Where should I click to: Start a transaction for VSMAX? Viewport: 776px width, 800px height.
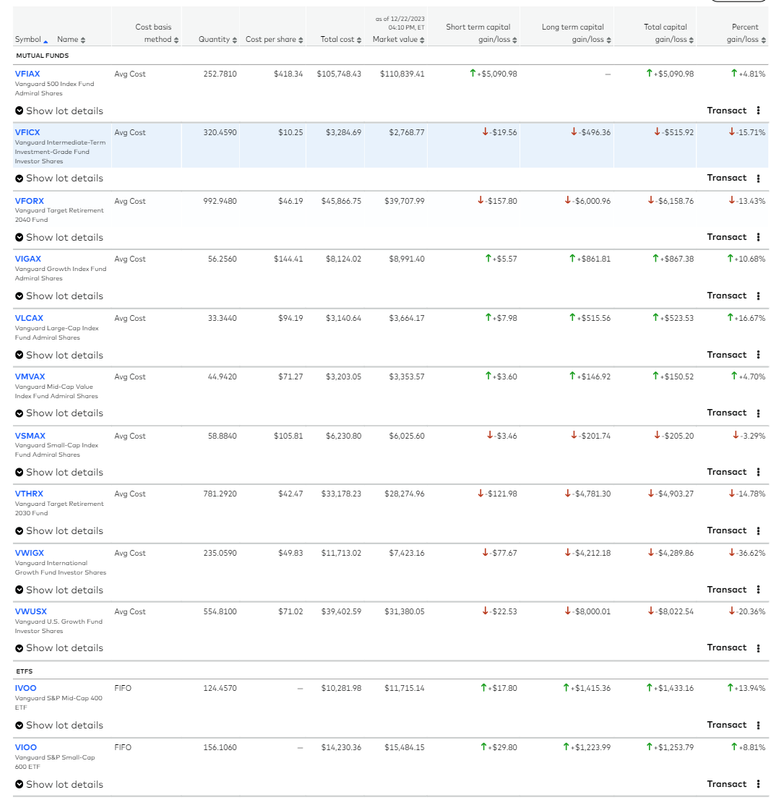[x=727, y=472]
